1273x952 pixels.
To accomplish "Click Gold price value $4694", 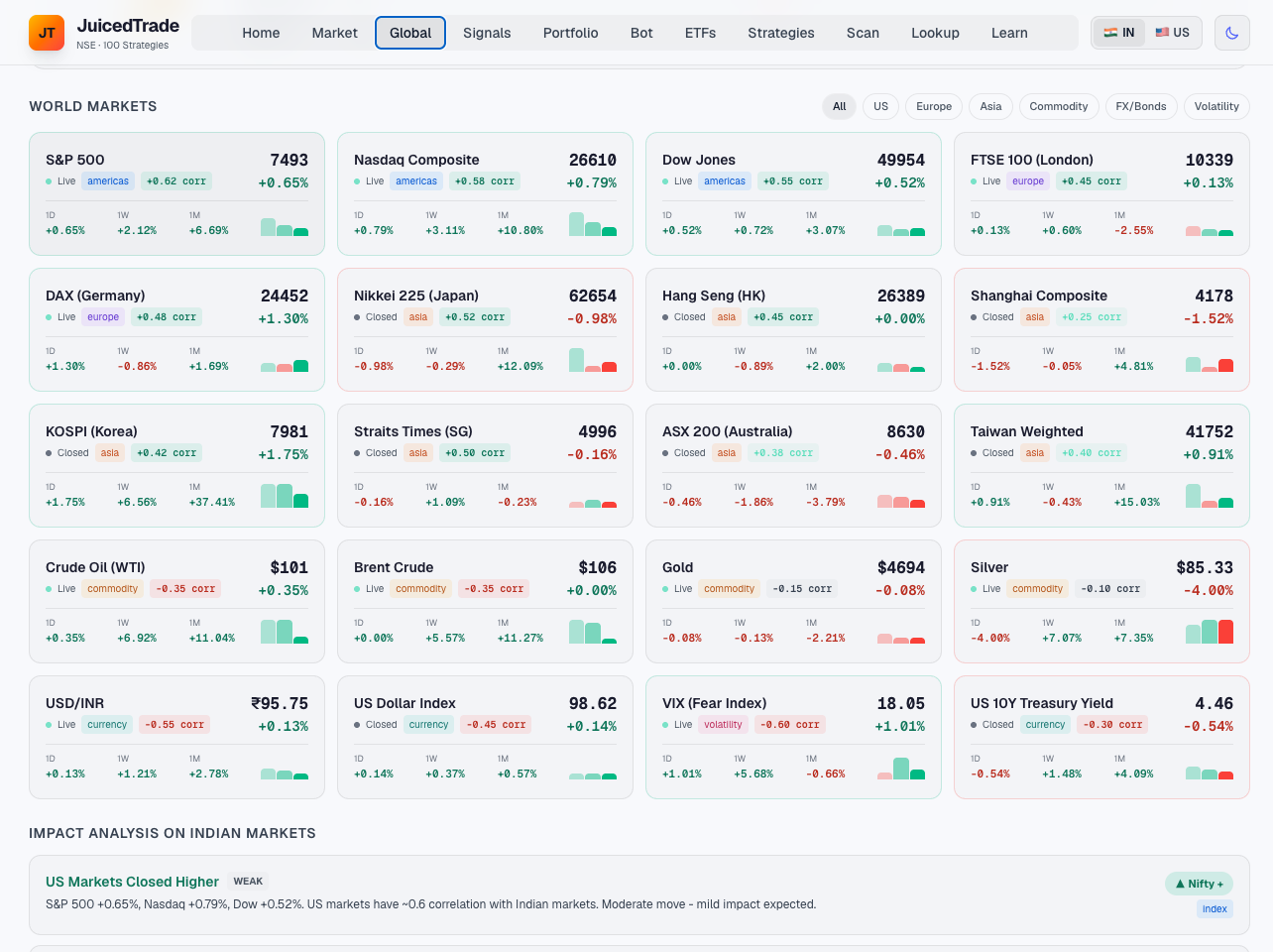I will pyautogui.click(x=901, y=567).
